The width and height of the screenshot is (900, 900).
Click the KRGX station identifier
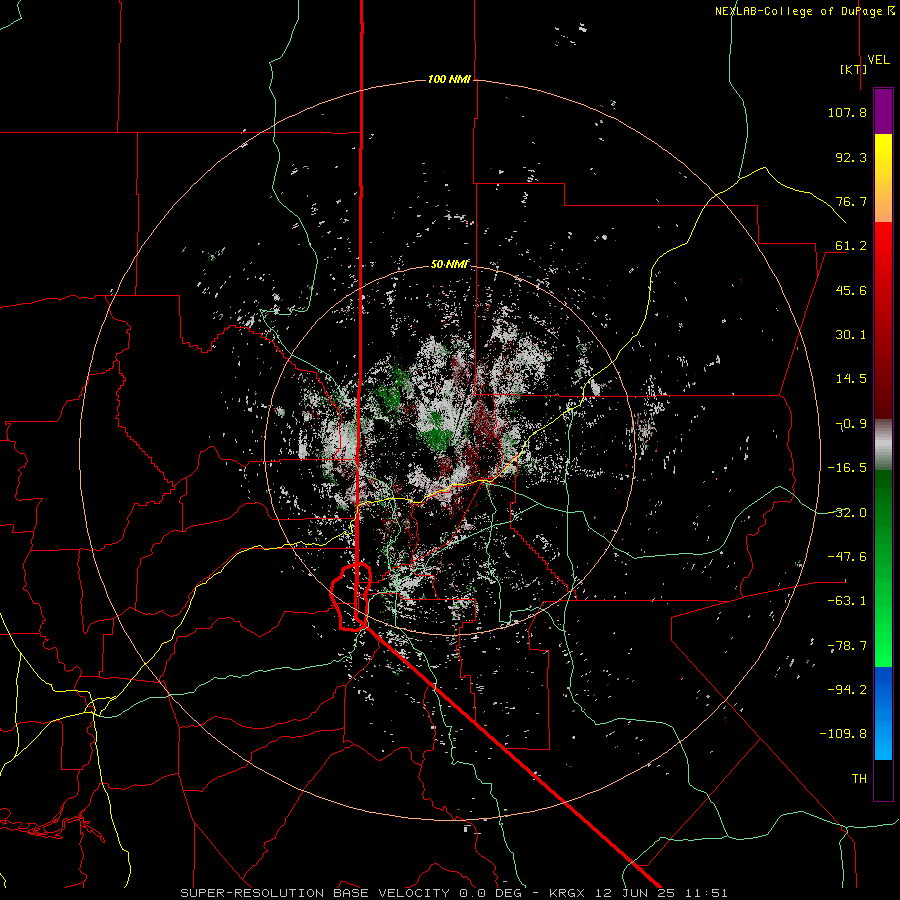click(569, 893)
